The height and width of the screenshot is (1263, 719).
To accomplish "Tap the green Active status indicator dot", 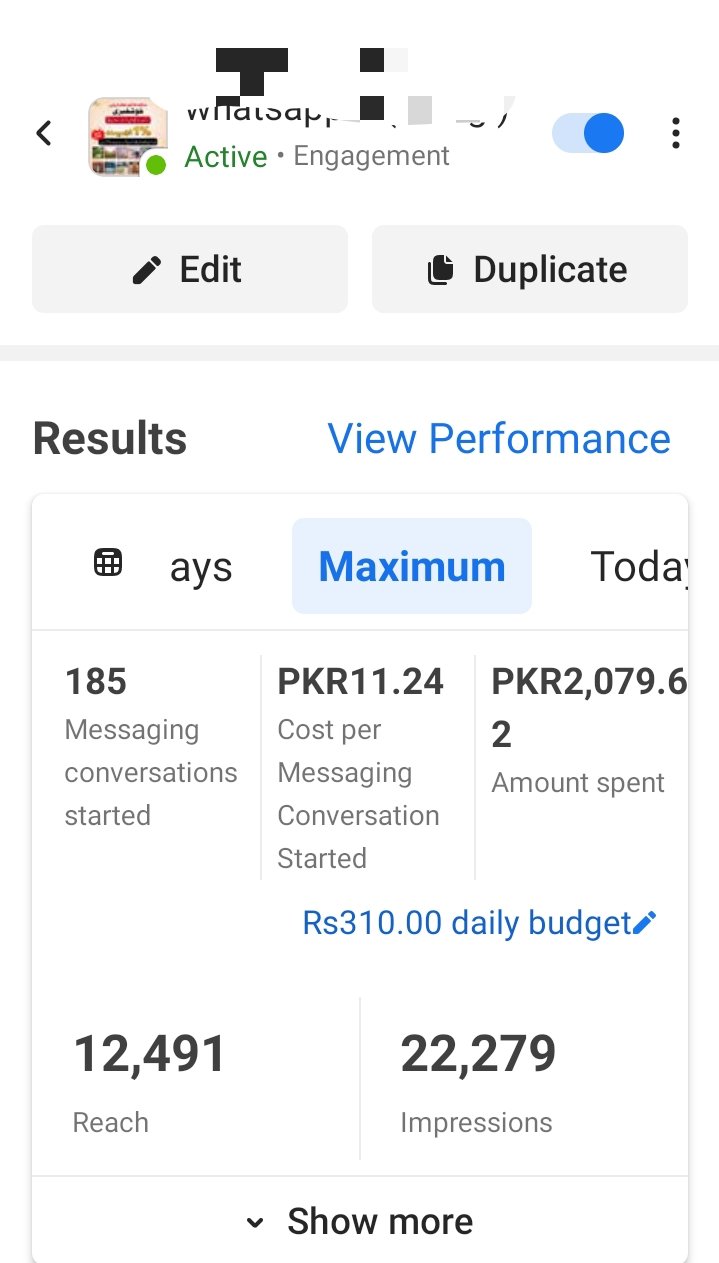I will pyautogui.click(x=155, y=165).
